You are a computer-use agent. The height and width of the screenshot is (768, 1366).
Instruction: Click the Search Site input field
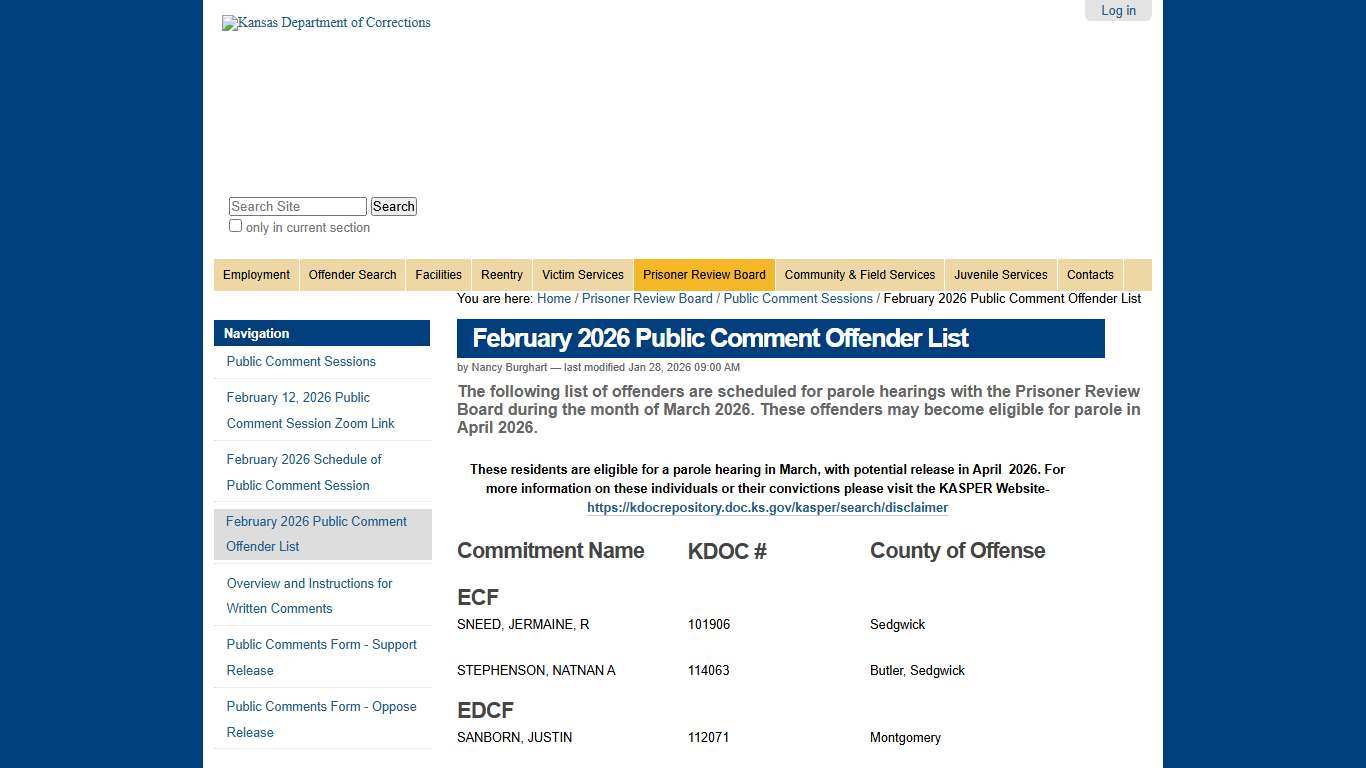[x=296, y=206]
